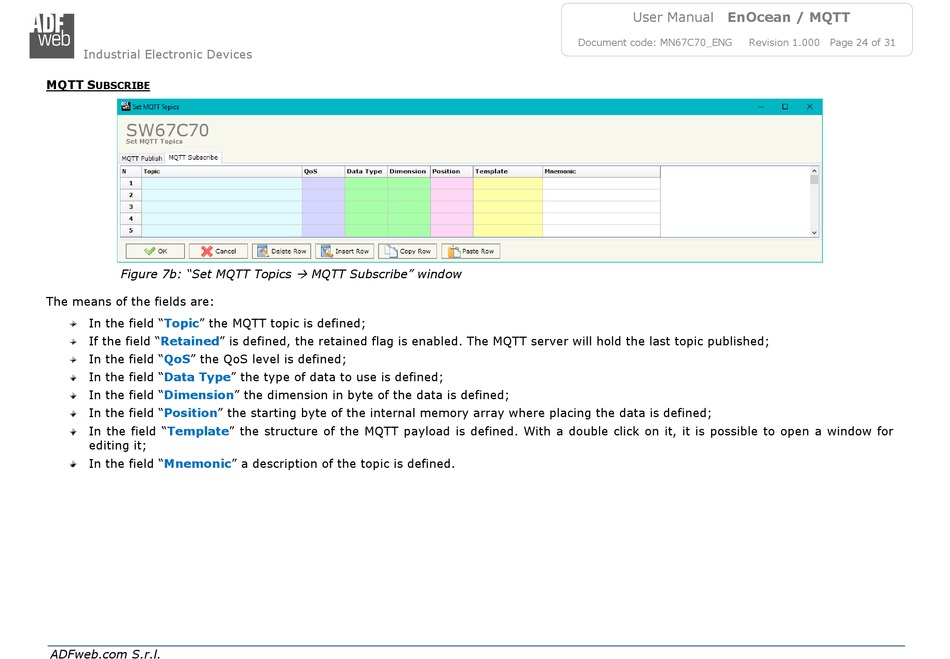The height and width of the screenshot is (659, 950).
Task: Click the Cancel button with red X
Action: tap(218, 251)
